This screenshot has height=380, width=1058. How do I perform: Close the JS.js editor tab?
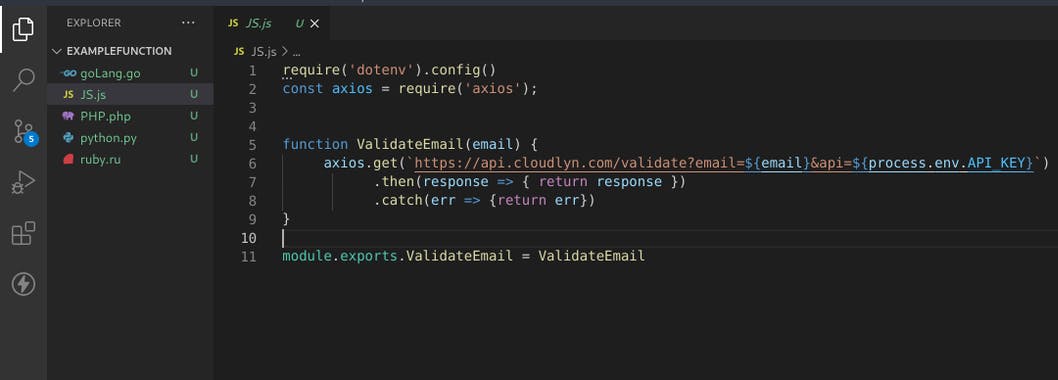314,24
